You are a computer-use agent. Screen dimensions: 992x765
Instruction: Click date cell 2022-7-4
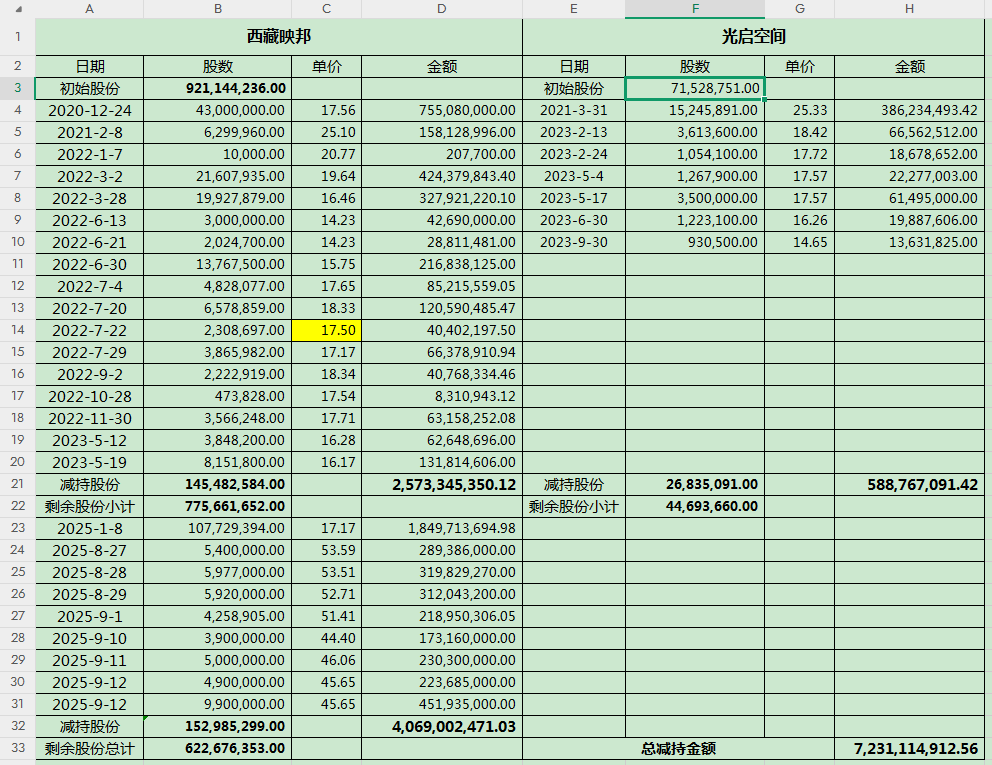click(x=89, y=287)
